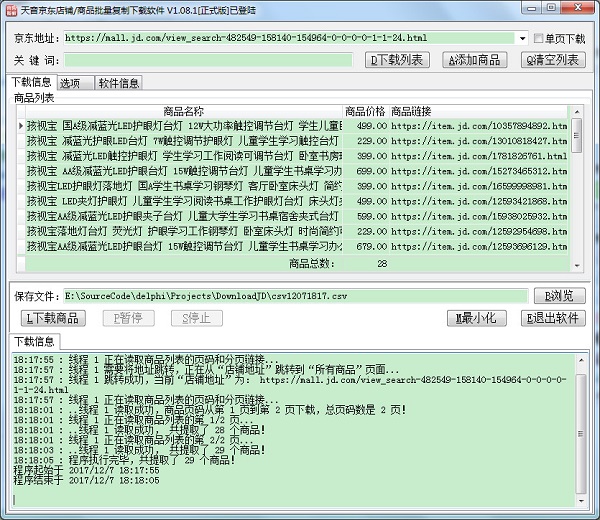Close the window with the X button
The image size is (600, 520).
coord(578,8)
